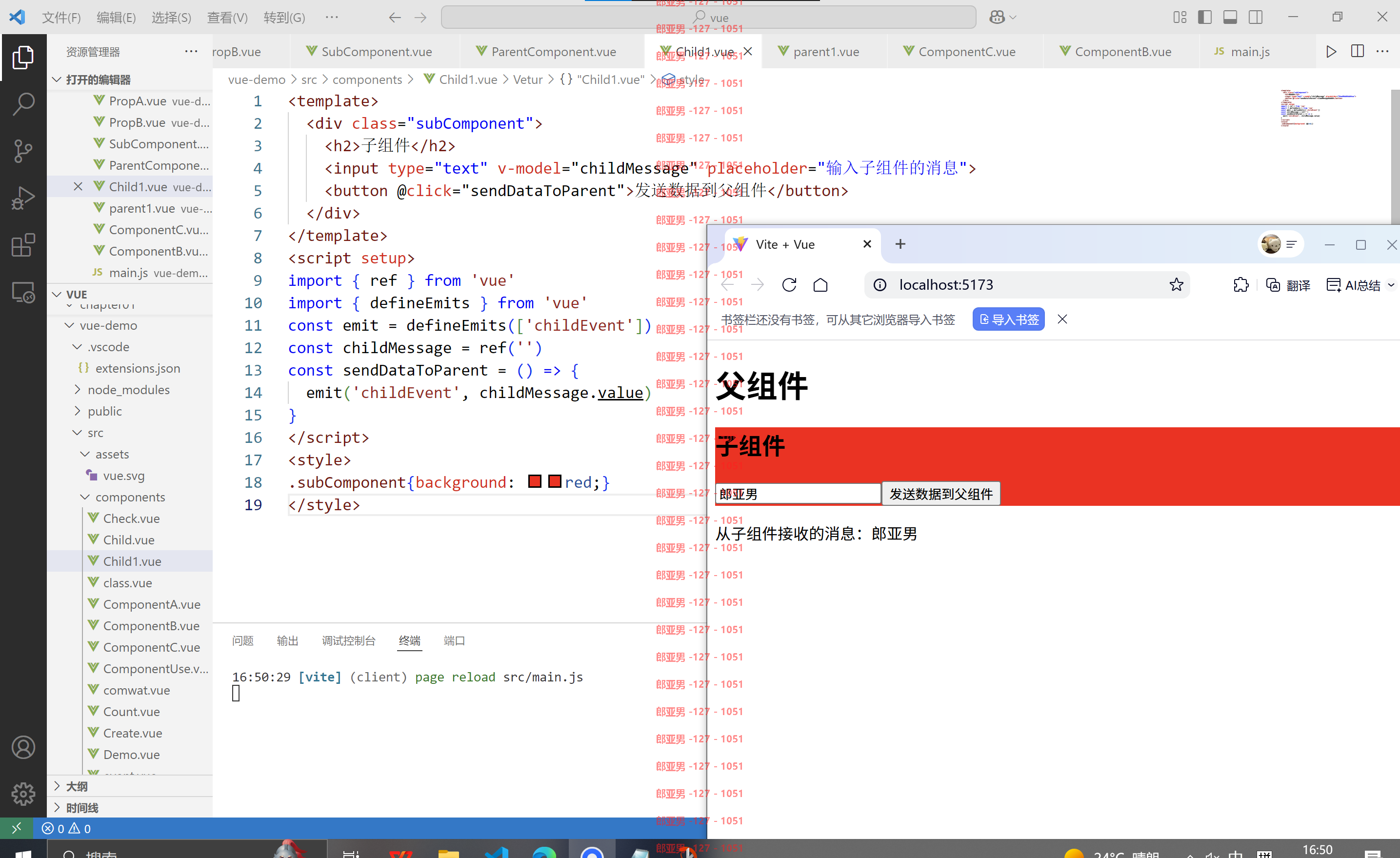Reload the browser page

point(789,285)
